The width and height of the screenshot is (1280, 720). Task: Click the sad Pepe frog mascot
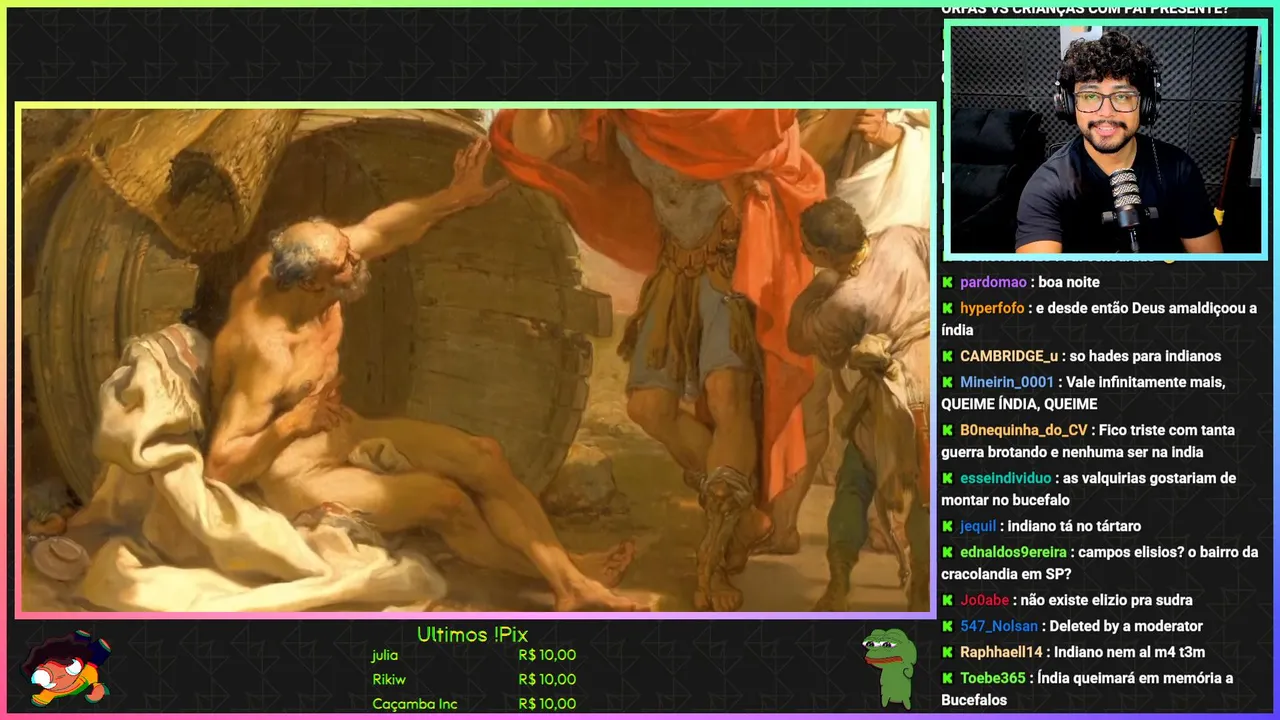[889, 668]
